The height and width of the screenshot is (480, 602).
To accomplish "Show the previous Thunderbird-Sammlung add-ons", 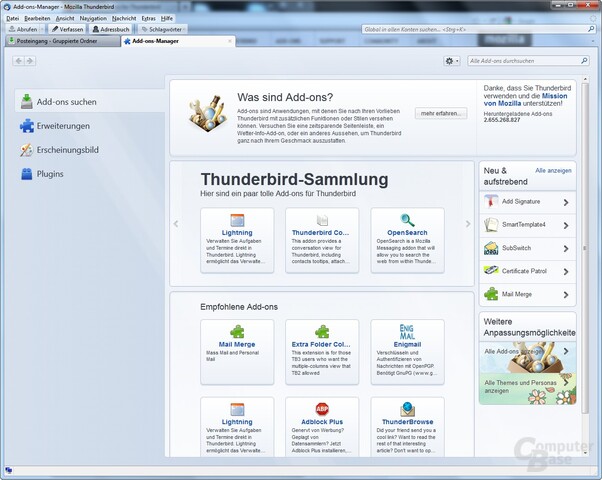I will [x=176, y=223].
